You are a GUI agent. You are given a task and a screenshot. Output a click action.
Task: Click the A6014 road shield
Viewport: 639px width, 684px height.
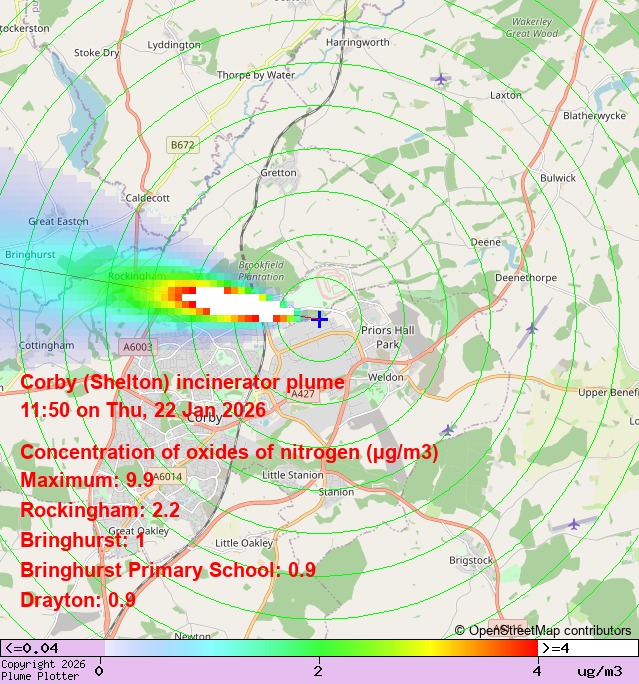[x=167, y=477]
